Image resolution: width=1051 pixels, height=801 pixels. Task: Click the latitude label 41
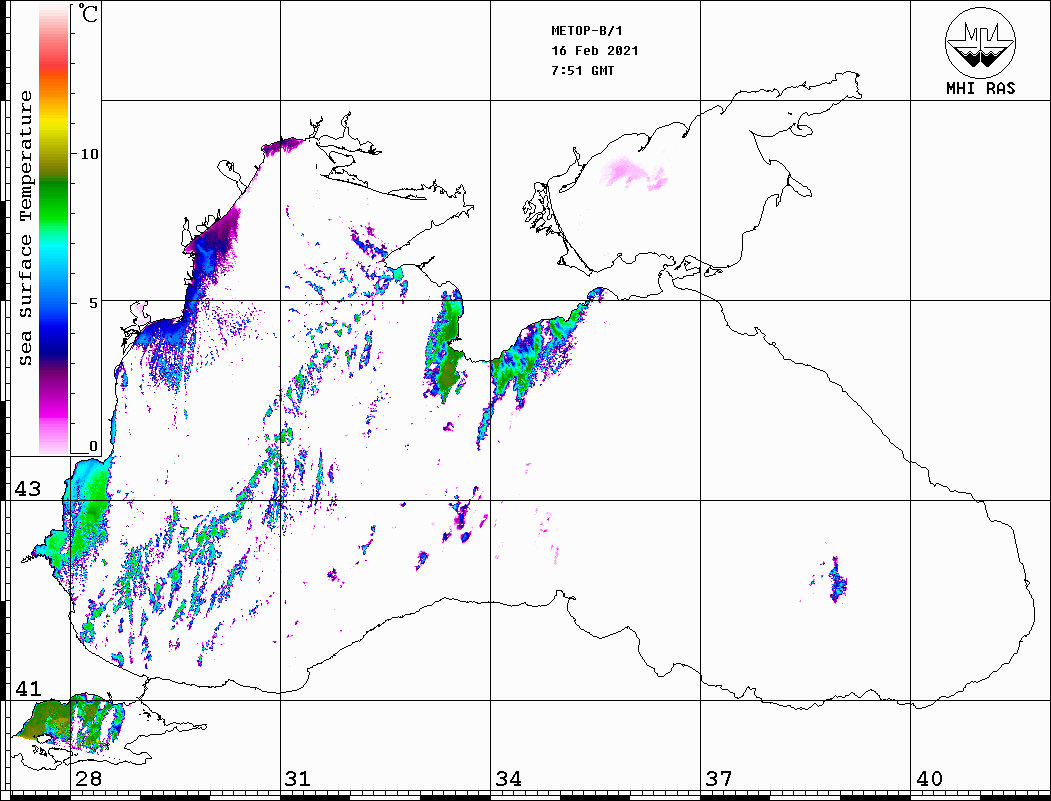tap(27, 688)
